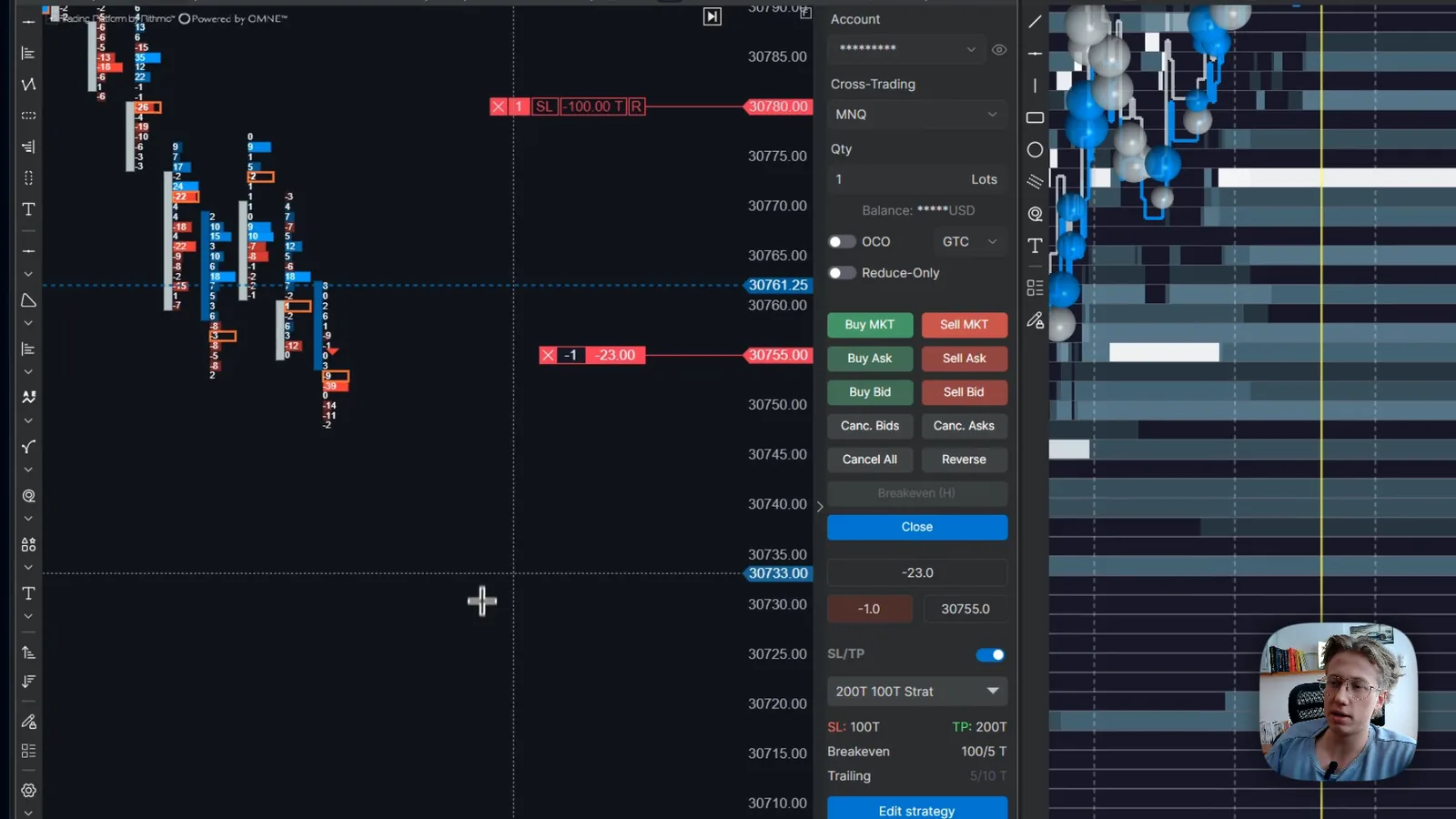Toggle the lock drawings pencil in heatmap toolbar
The width and height of the screenshot is (1456, 819).
[1035, 320]
